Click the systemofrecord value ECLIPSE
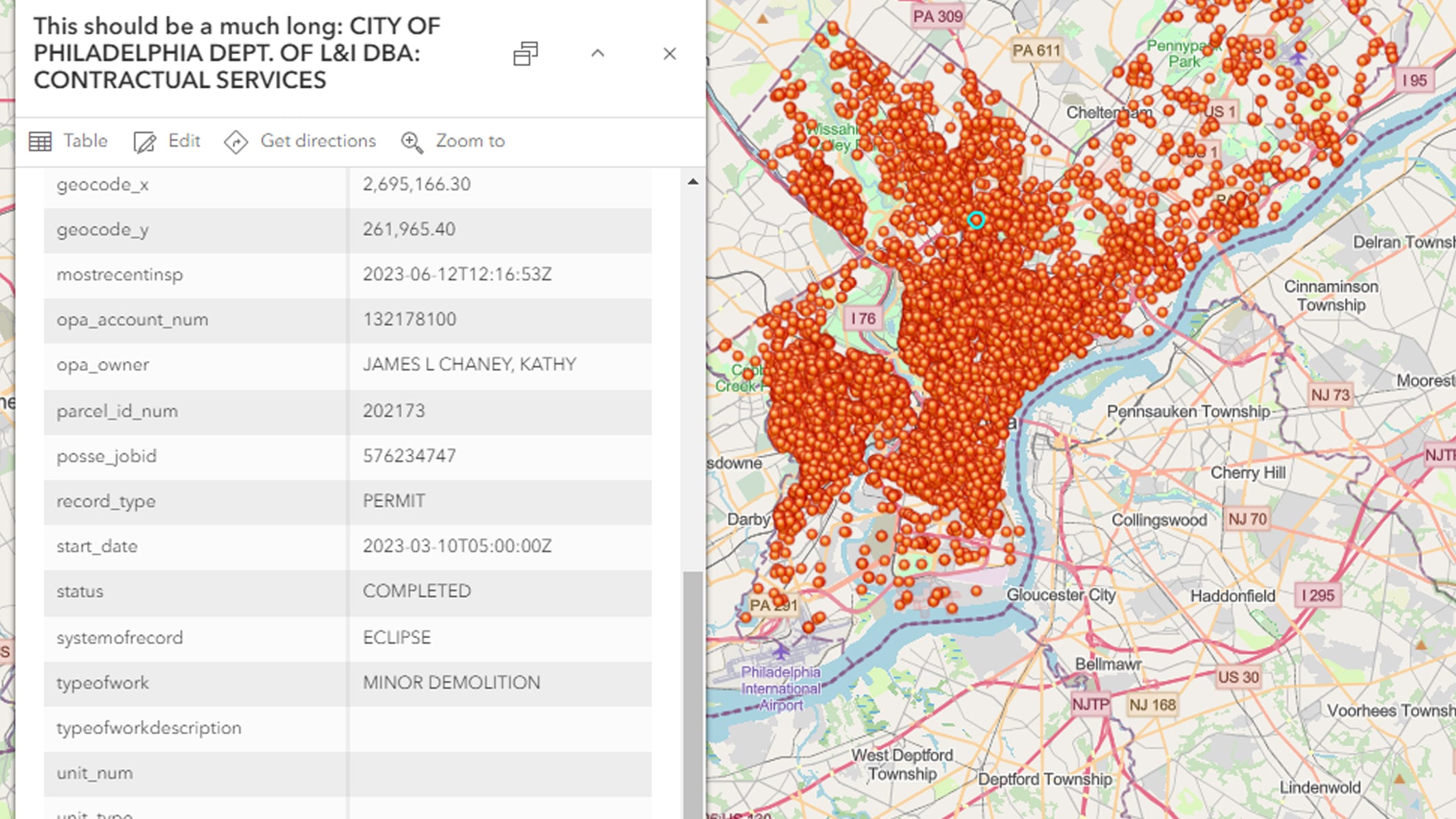Viewport: 1456px width, 819px height. coord(396,637)
